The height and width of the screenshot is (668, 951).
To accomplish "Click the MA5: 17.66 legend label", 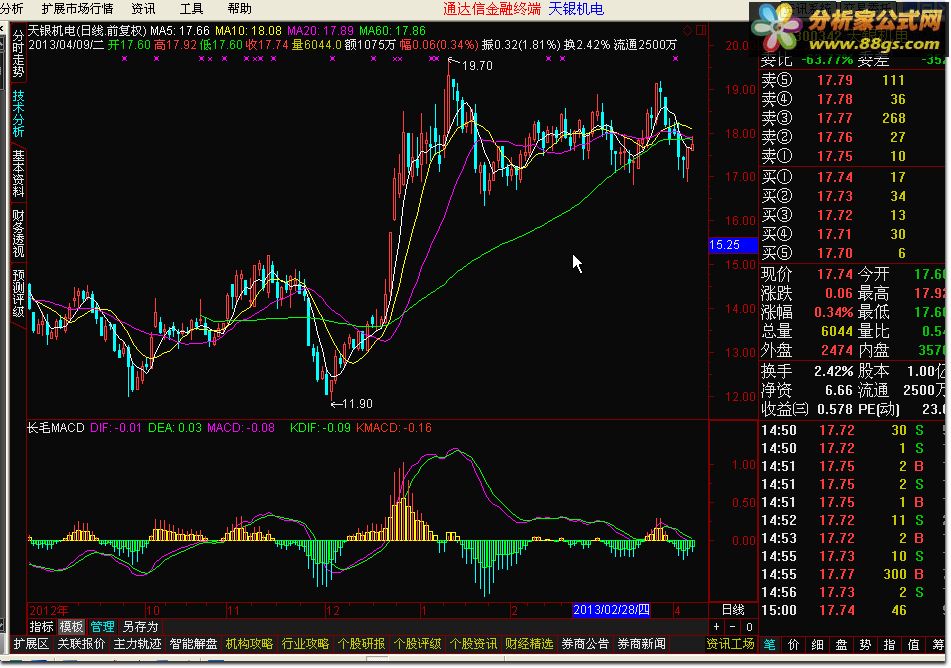I will 180,30.
